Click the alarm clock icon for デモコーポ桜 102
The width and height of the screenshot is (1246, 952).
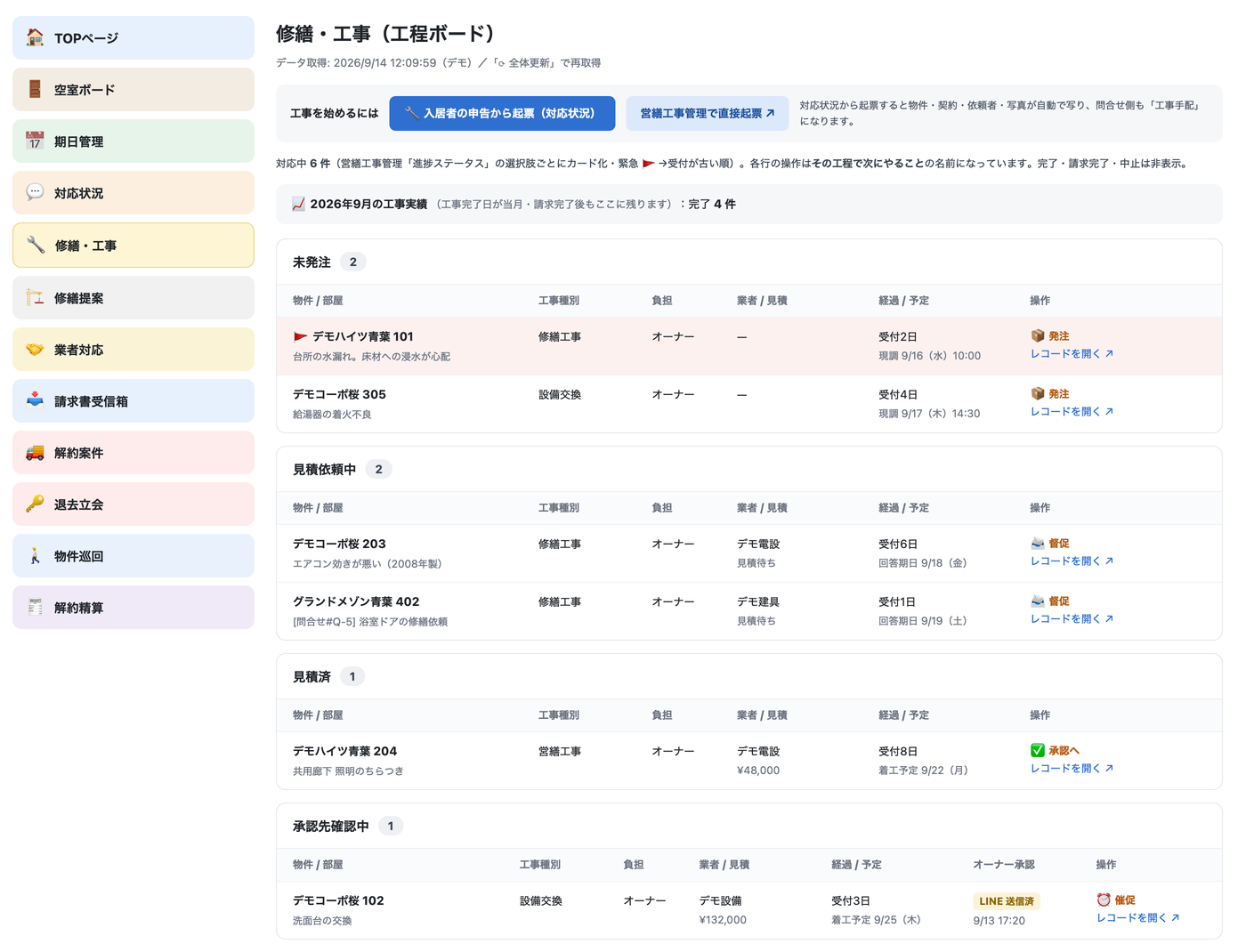[1104, 900]
